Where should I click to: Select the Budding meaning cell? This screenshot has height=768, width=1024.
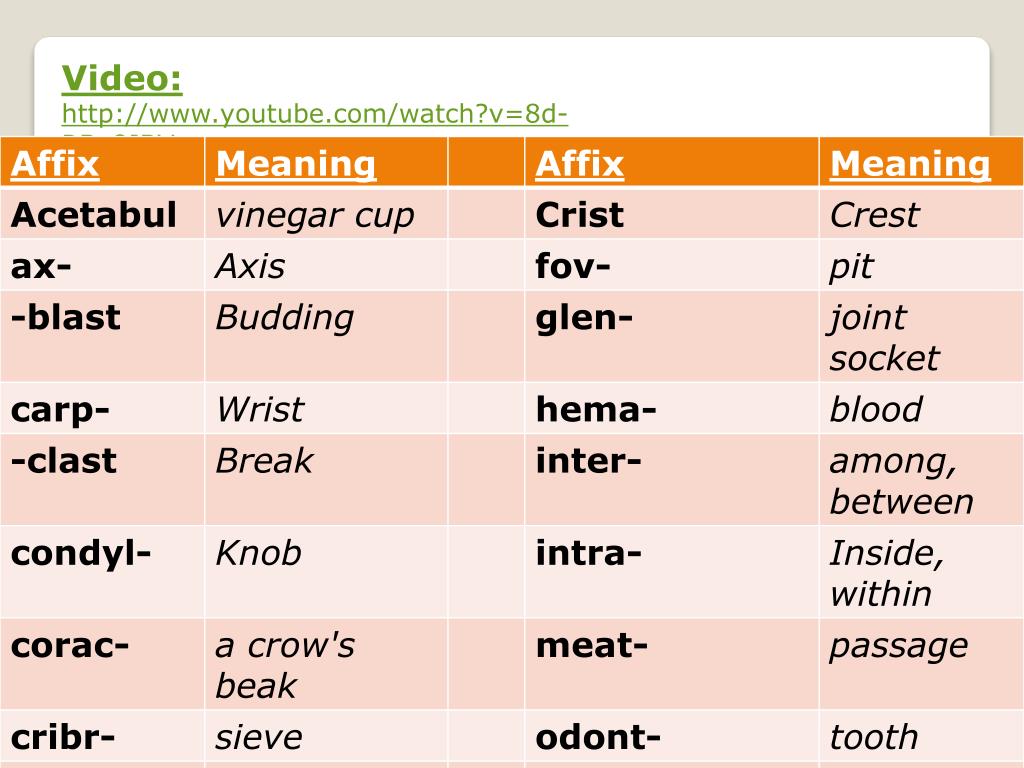tap(326, 337)
